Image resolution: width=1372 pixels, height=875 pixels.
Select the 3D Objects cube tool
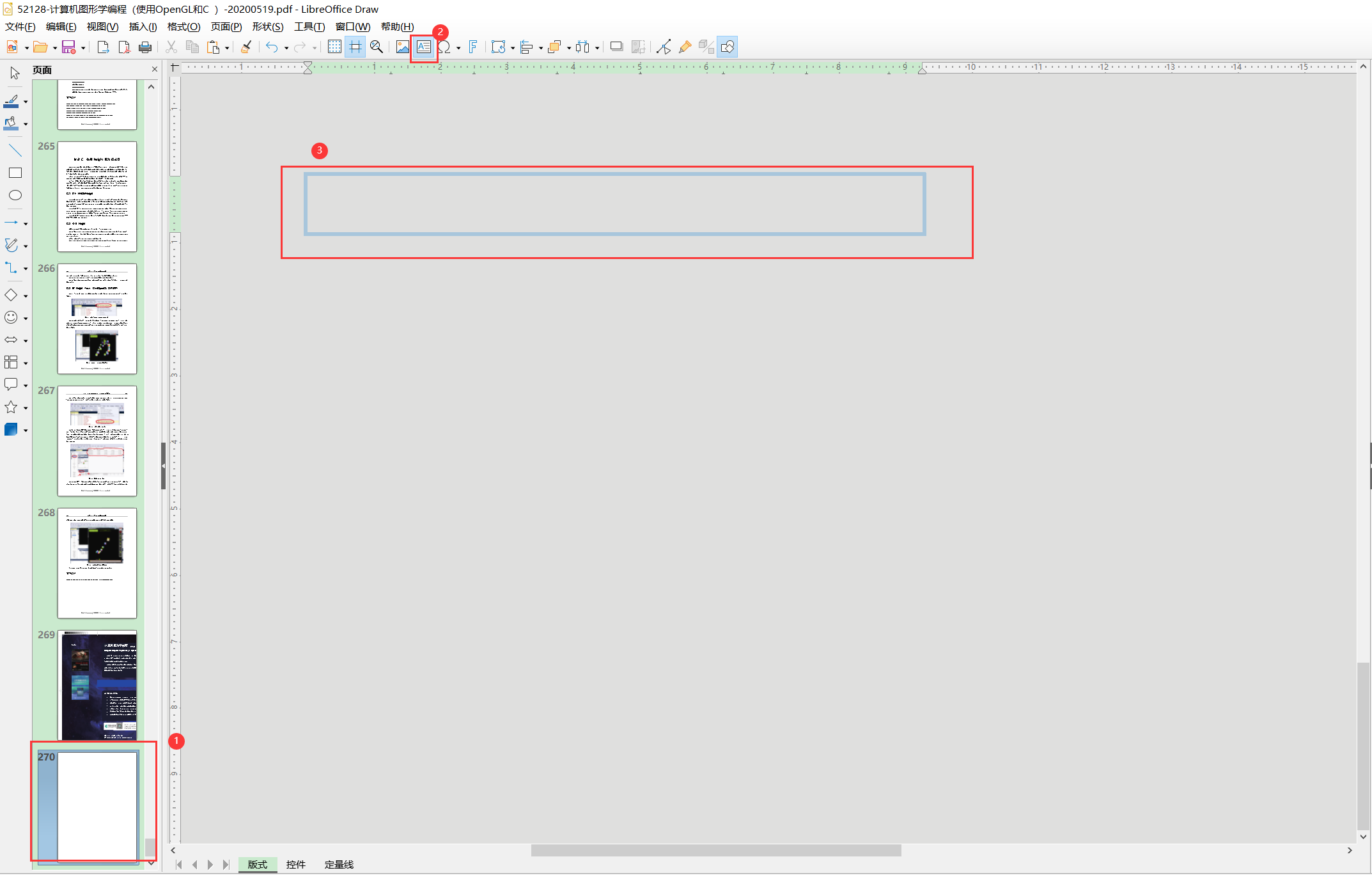tap(12, 429)
